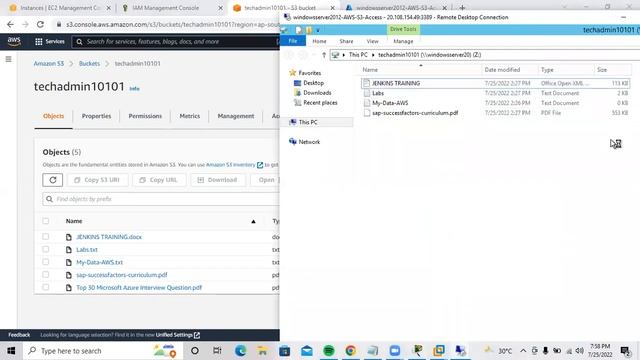This screenshot has height=360, width=640.
Task: Switch to the Management tab
Action: pyautogui.click(x=236, y=116)
